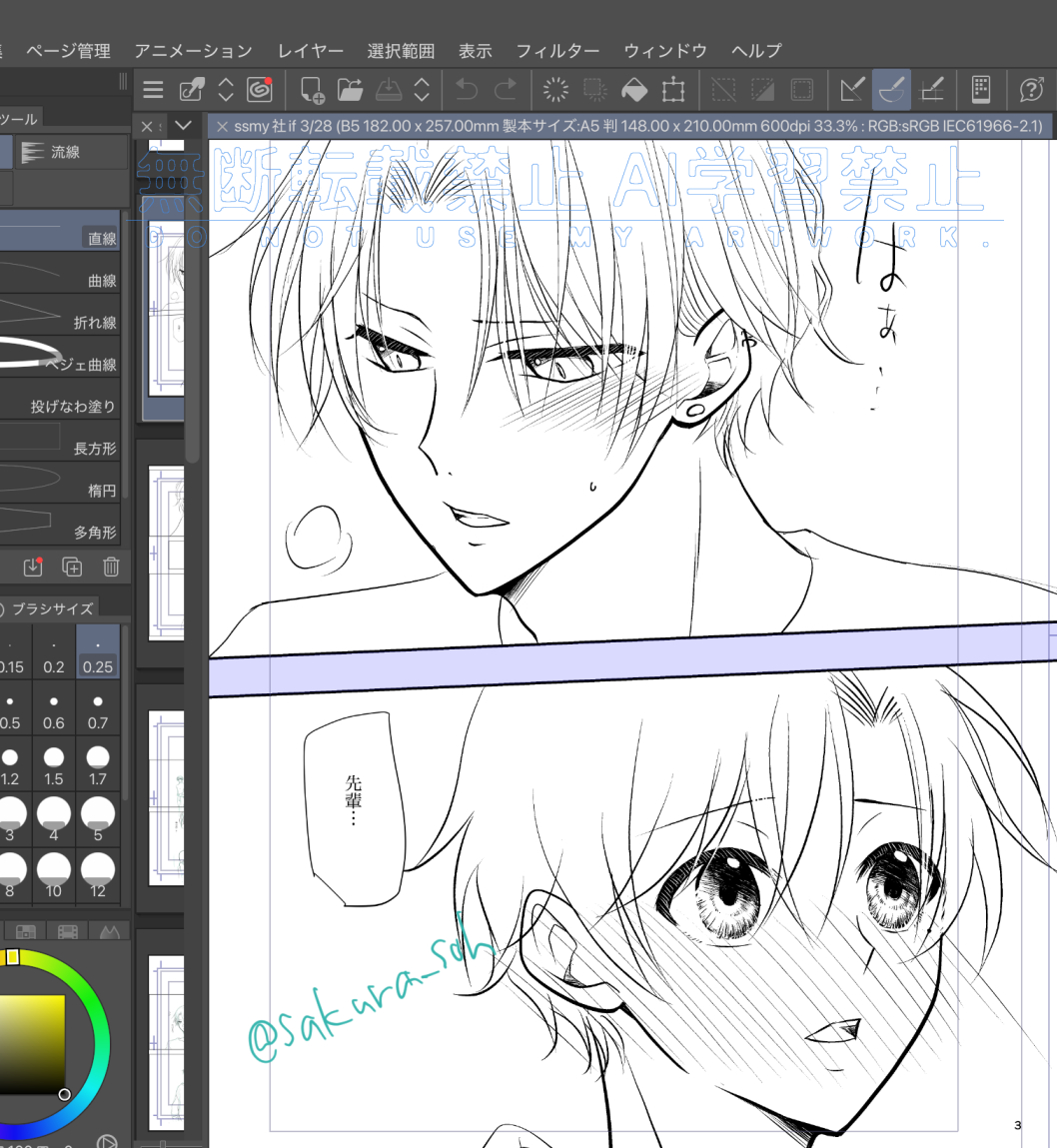
Task: Choose brush size 5
Action: (97, 820)
